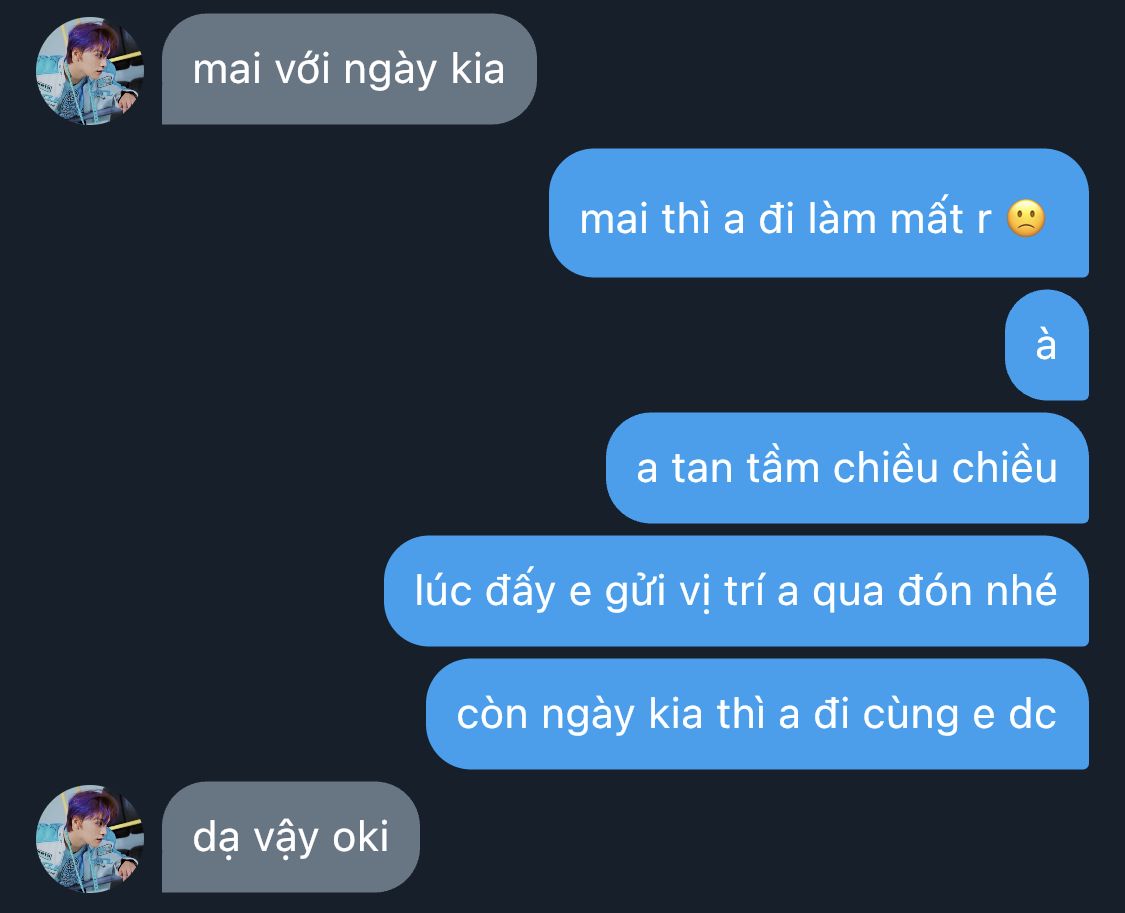Click the word 'kia' in the first gray bubble
The image size is (1125, 913).
[x=478, y=69]
